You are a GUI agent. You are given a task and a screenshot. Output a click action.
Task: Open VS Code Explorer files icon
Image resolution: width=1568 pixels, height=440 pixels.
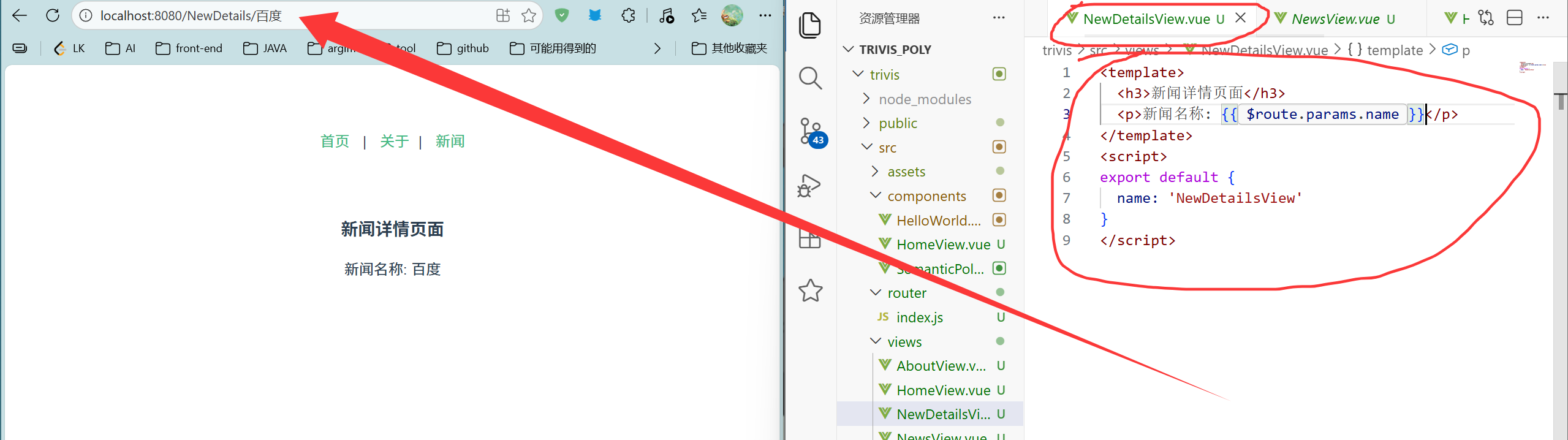click(x=810, y=25)
